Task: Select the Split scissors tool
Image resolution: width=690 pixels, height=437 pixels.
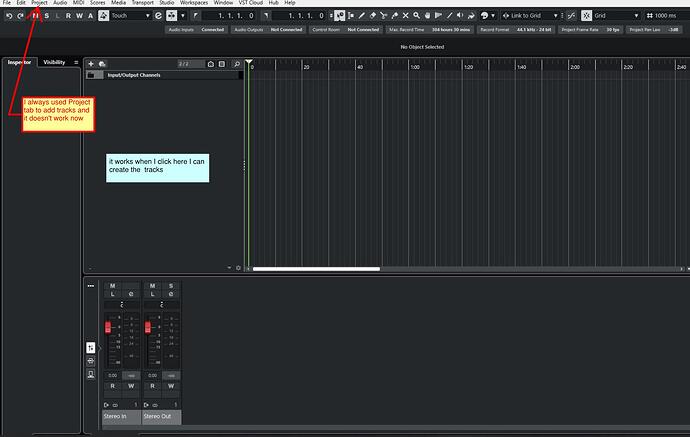Action: [x=384, y=16]
